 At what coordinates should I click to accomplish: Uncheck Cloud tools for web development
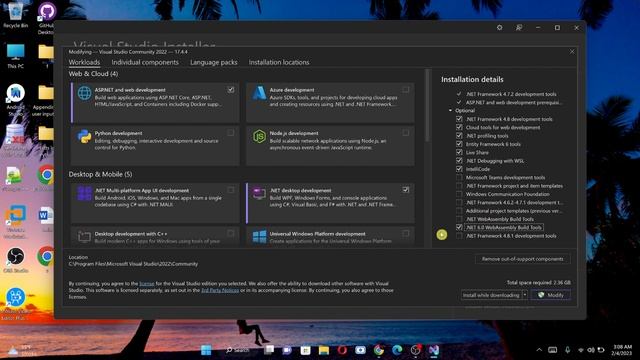(459, 127)
